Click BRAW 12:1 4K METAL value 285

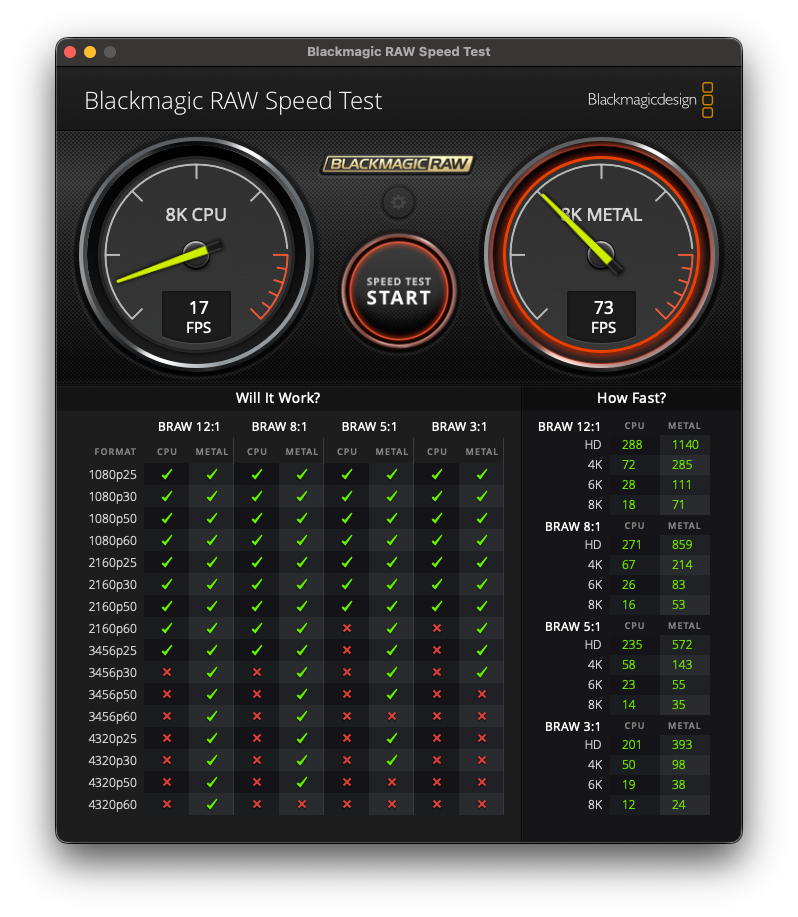(682, 465)
